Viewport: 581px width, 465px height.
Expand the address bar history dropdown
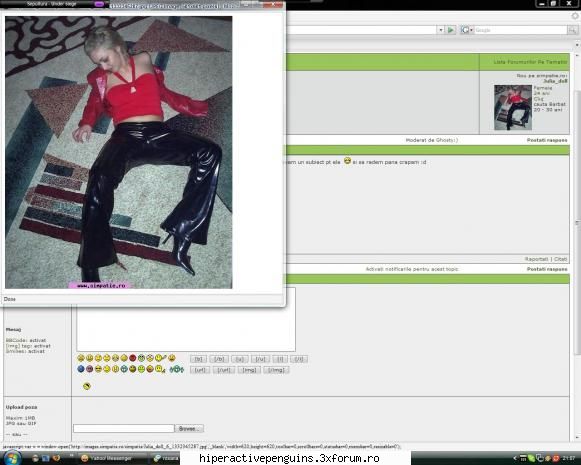coord(440,30)
